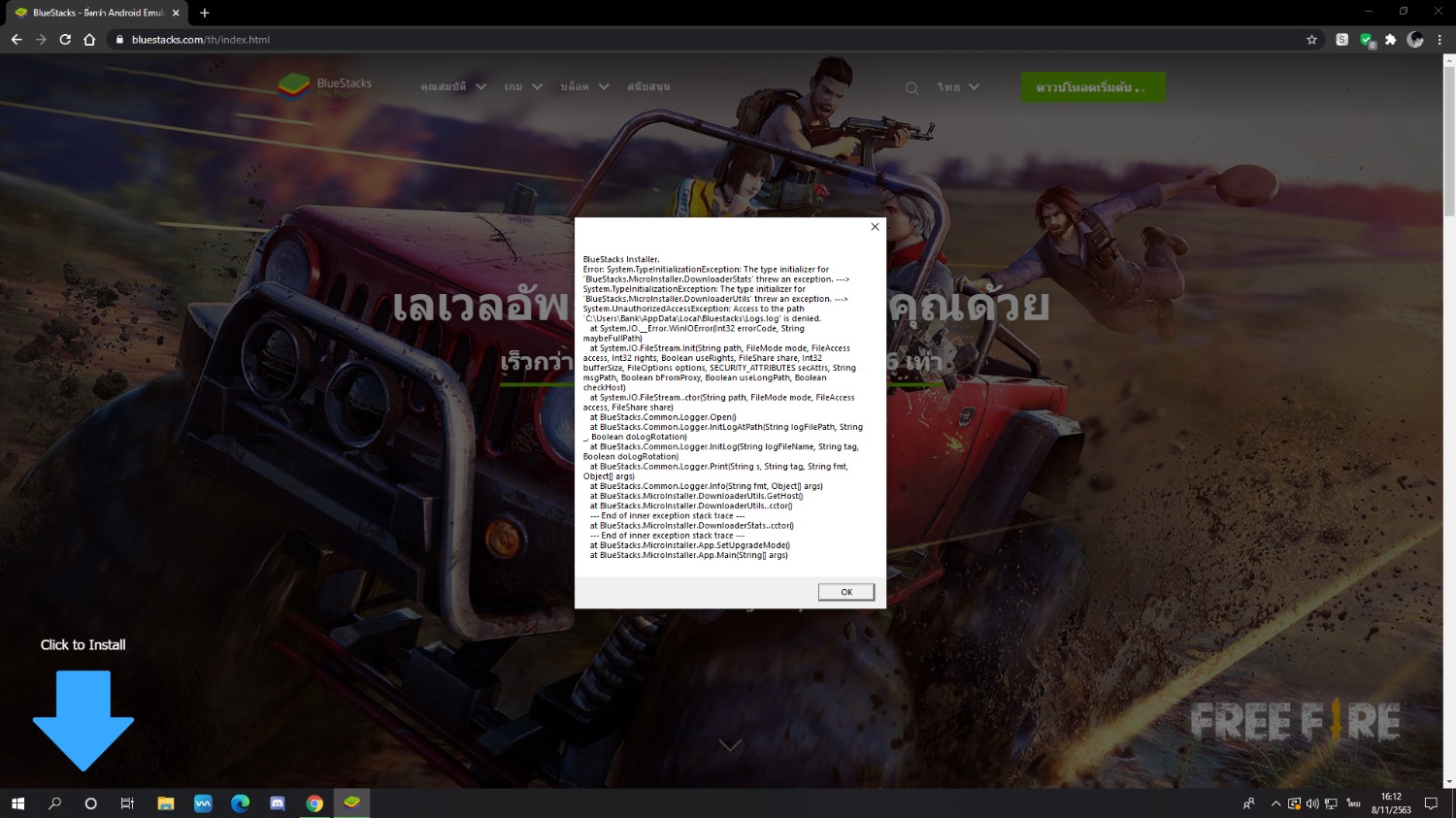Go forward in Chrome's navigation

41,40
